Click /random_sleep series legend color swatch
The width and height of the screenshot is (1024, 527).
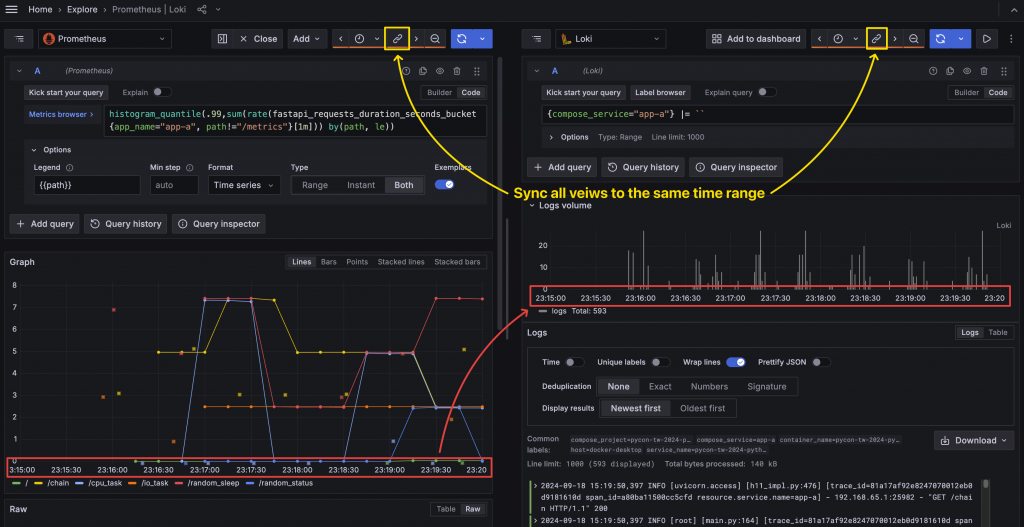(180, 483)
